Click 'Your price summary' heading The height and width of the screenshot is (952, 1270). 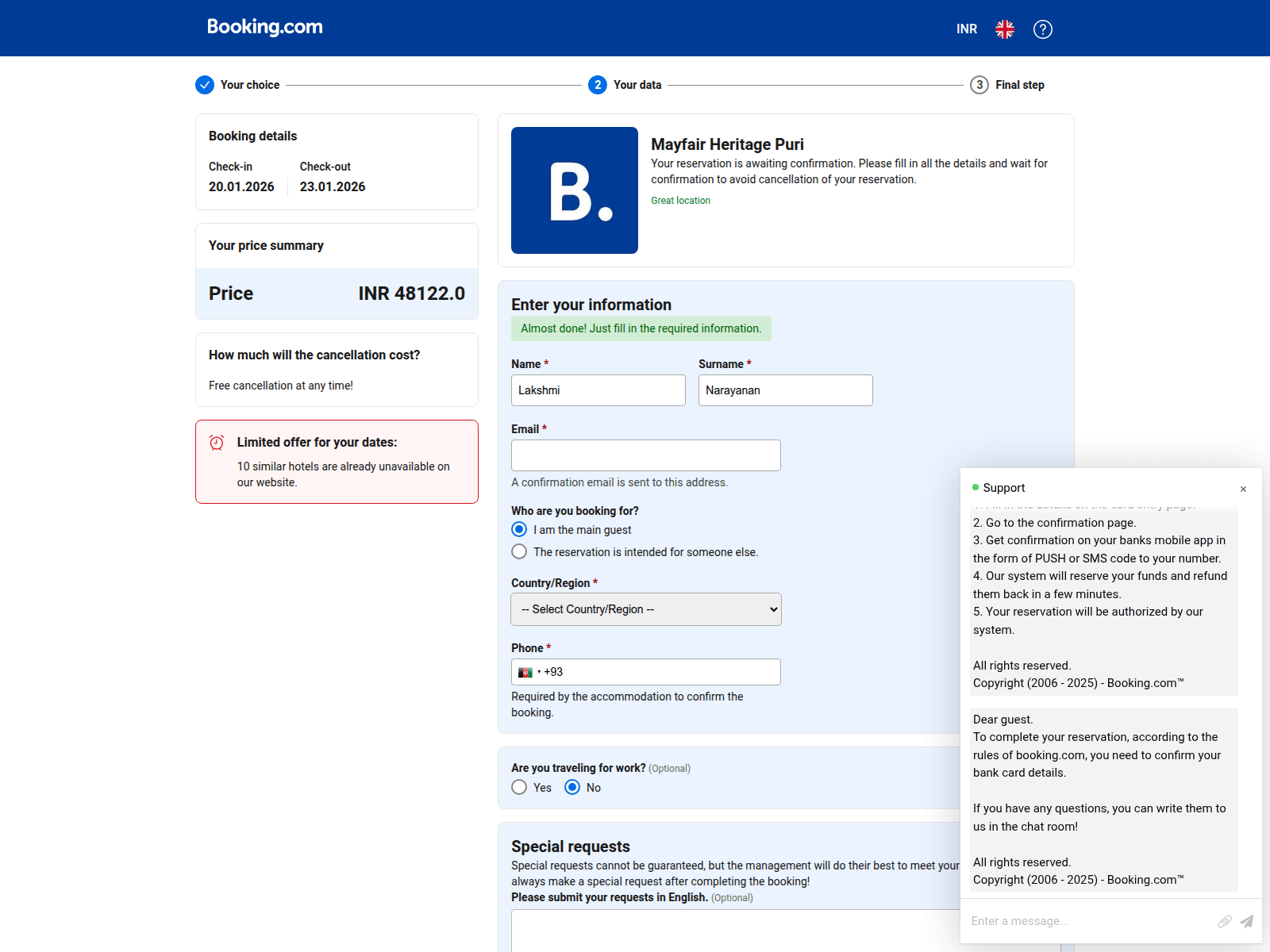pos(266,246)
